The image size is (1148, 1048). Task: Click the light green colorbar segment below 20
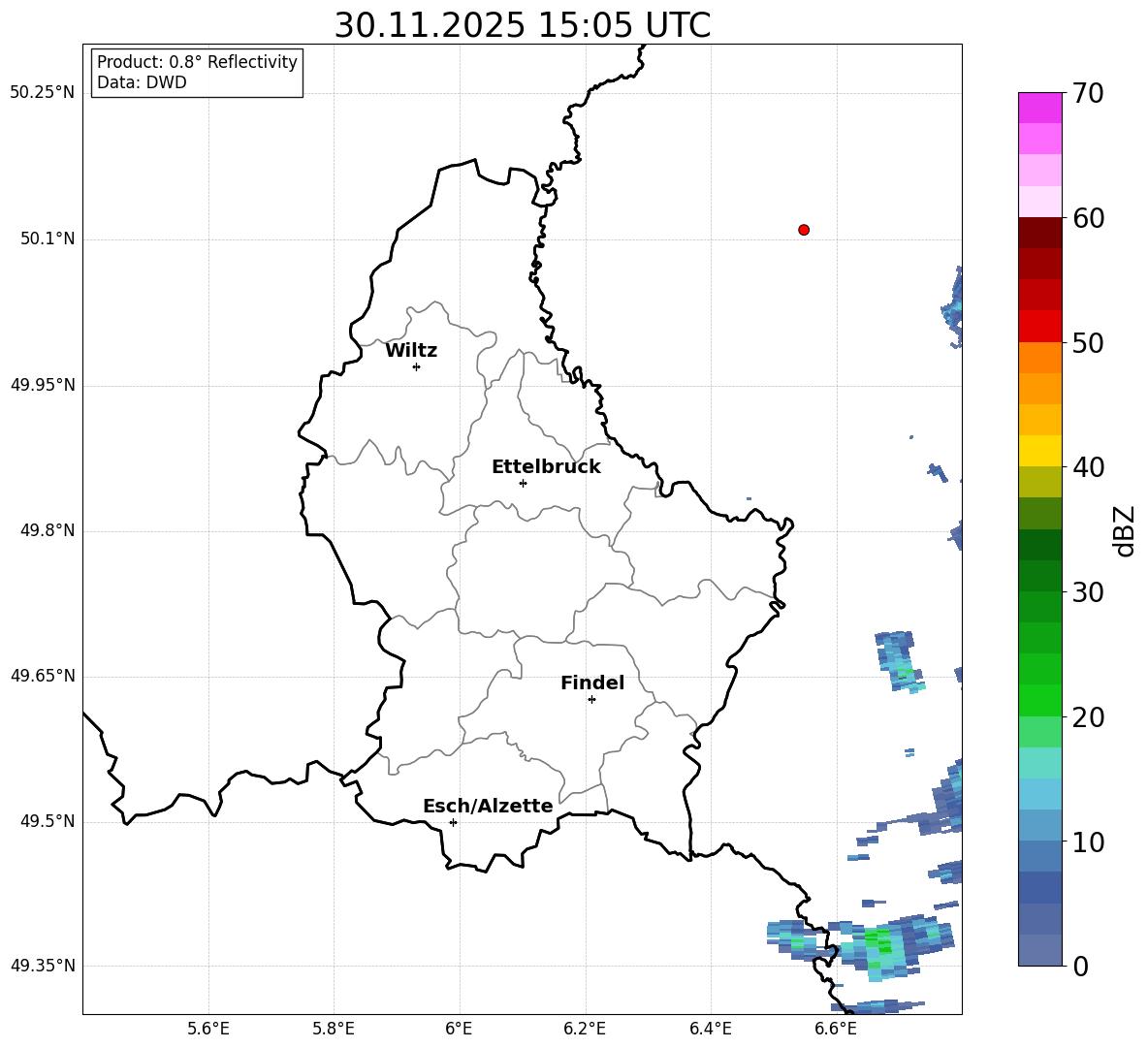point(1039,732)
